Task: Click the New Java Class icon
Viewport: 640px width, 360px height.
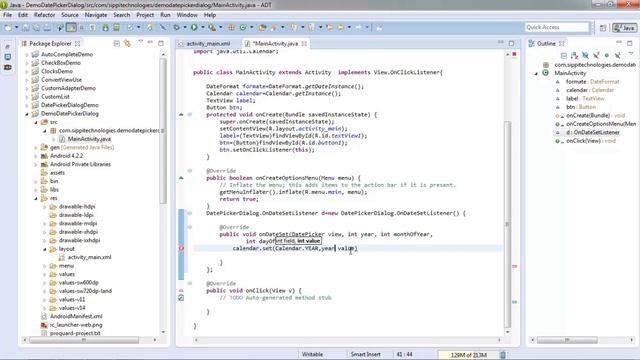Action: pos(243,27)
